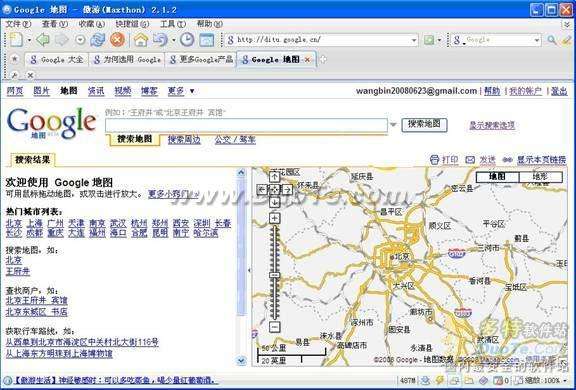Click the 显示搜索选项 link
The image size is (576, 390).
[x=492, y=125]
